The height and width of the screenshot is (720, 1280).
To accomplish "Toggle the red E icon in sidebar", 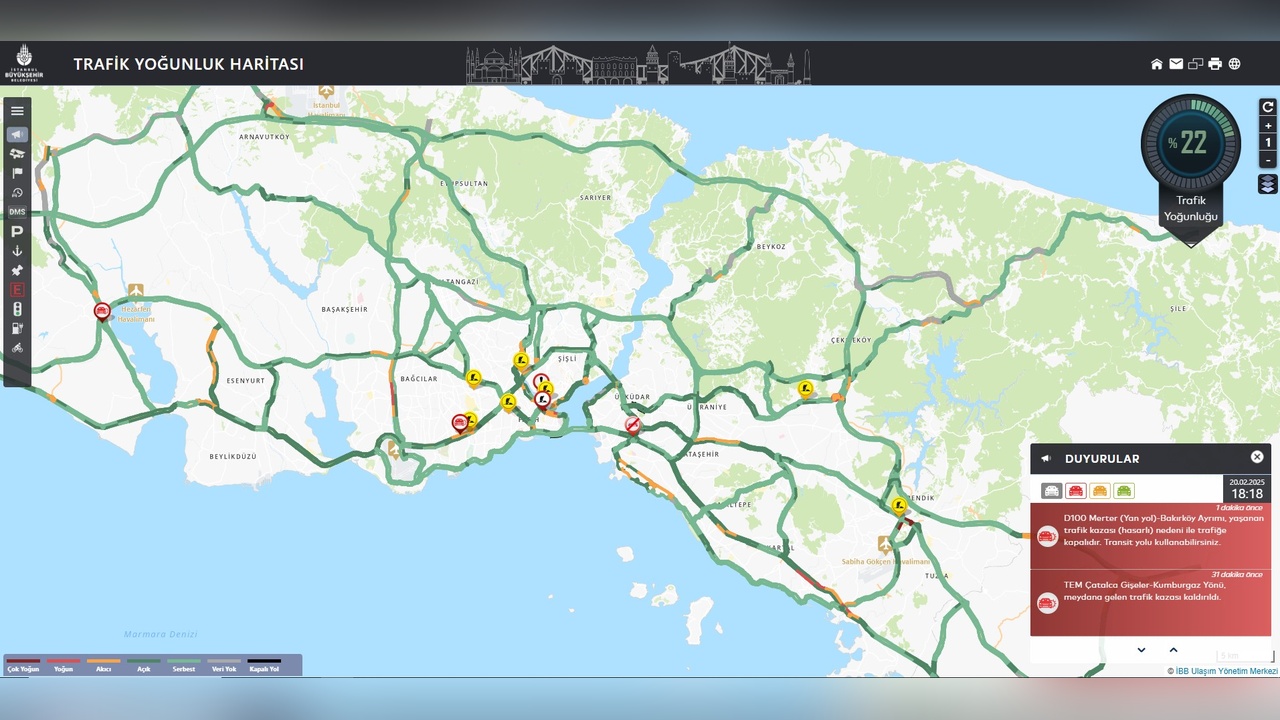I will 17,290.
